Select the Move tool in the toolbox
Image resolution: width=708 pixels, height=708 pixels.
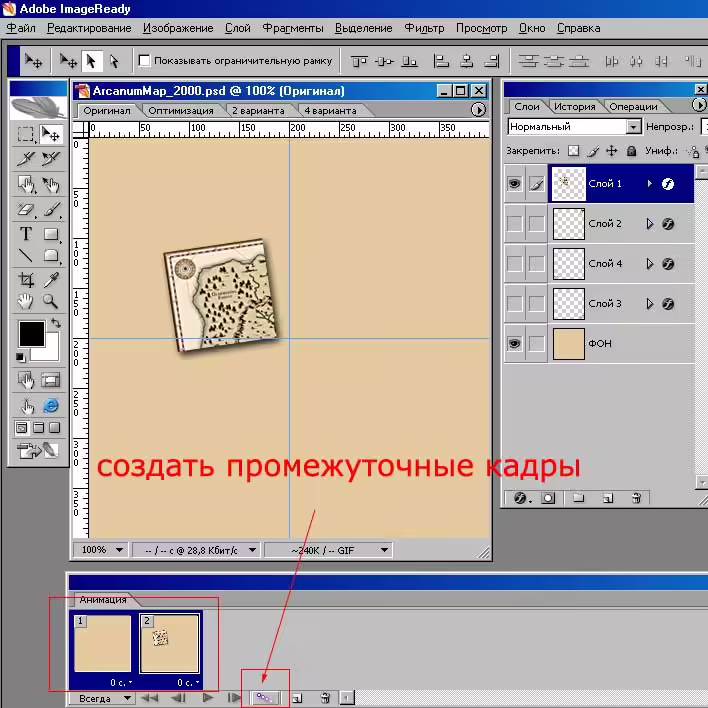click(51, 135)
